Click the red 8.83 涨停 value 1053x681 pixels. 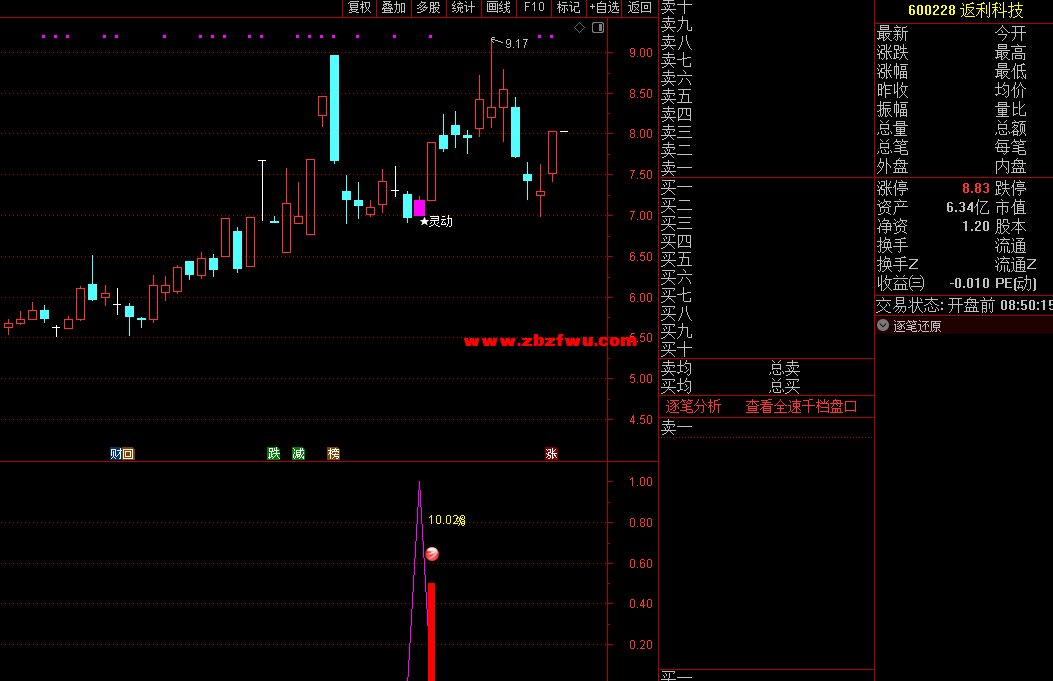click(975, 189)
